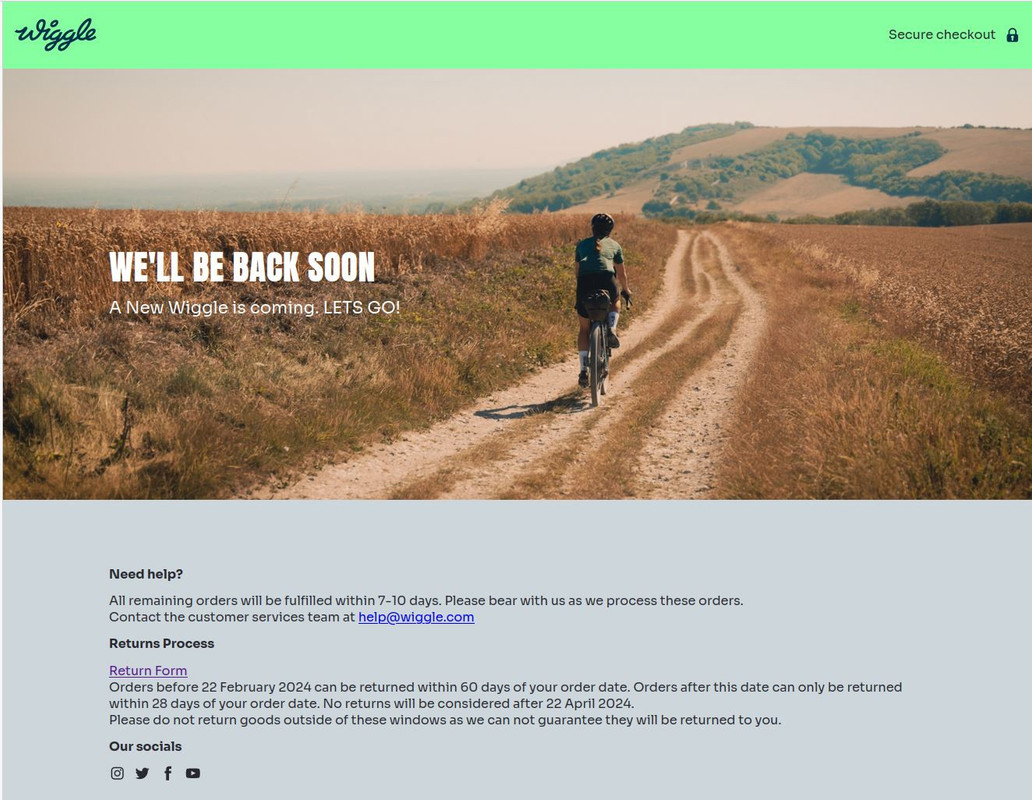1032x800 pixels.
Task: Click the padlock icon beside Secure checkout
Action: tap(1012, 35)
